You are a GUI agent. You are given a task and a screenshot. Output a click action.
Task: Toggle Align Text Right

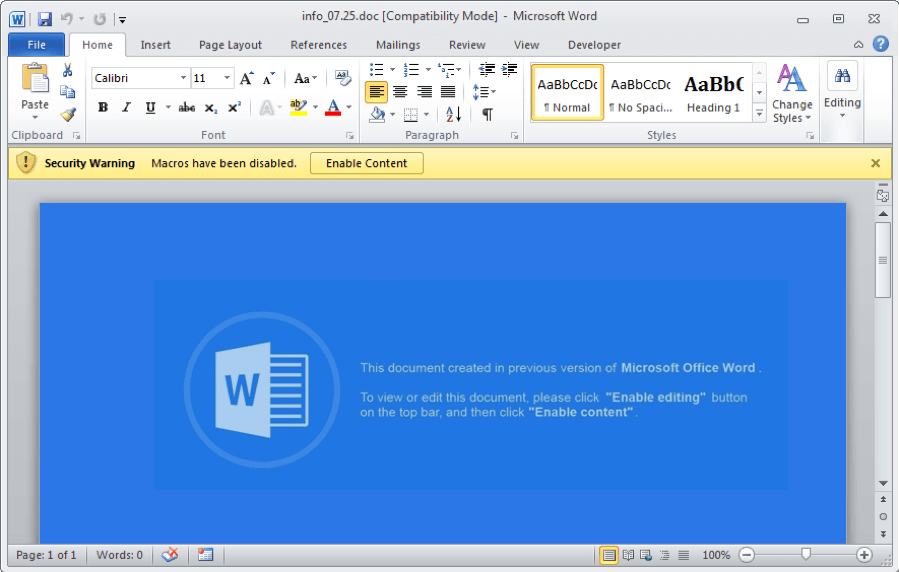click(424, 92)
